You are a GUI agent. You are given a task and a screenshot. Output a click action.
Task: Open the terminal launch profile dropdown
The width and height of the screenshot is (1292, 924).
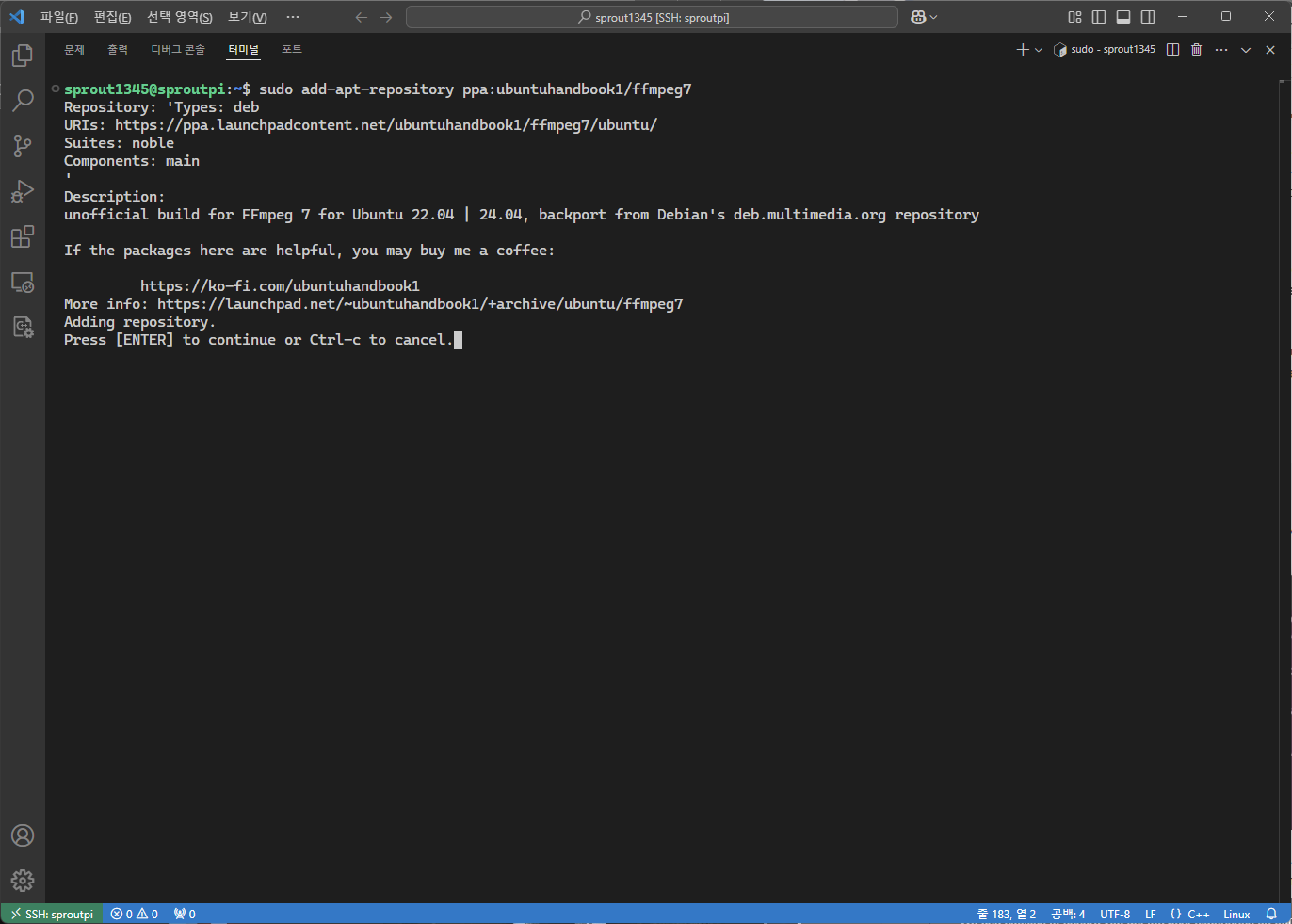click(1039, 50)
